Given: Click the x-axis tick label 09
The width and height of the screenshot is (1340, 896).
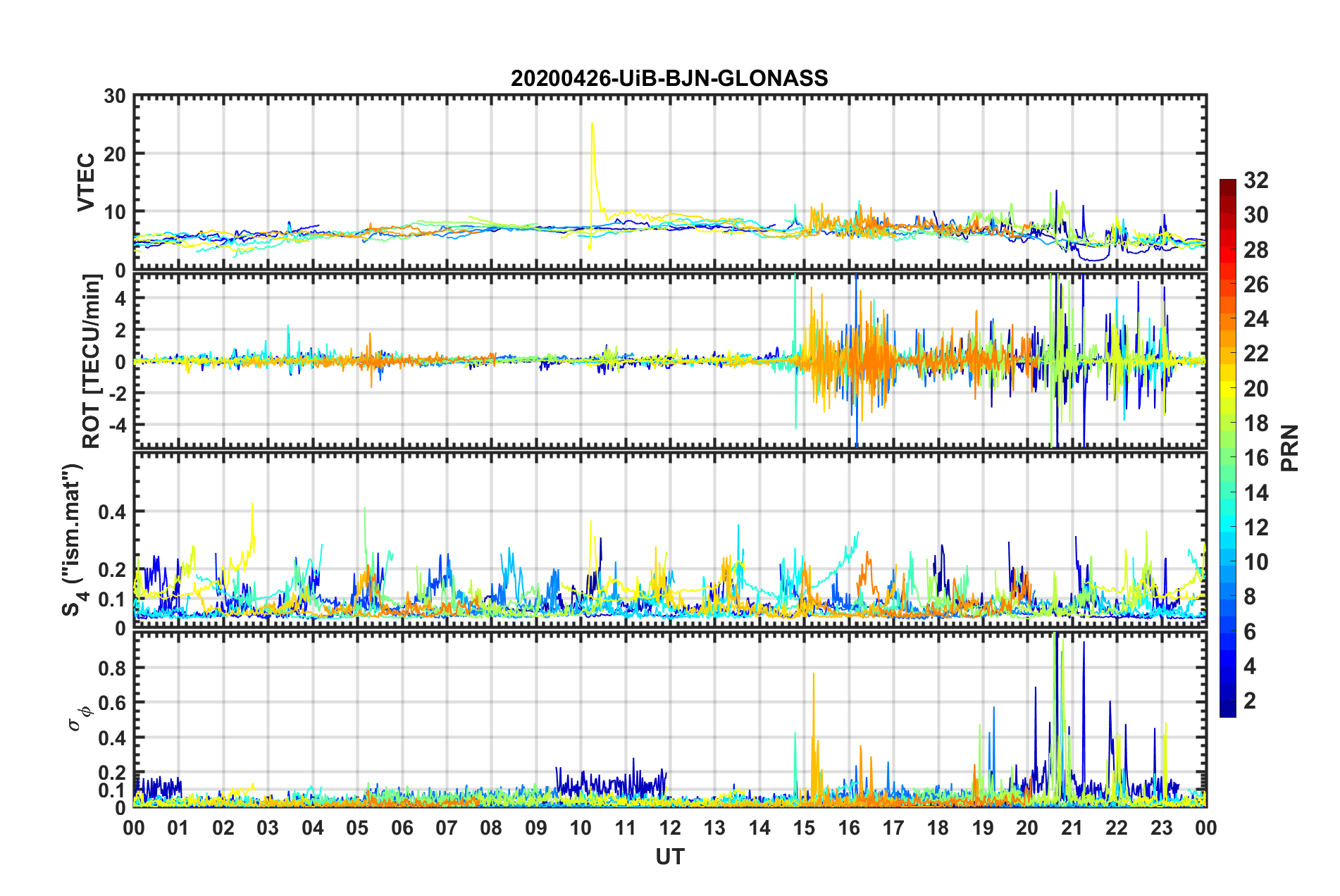Looking at the screenshot, I should click(536, 827).
